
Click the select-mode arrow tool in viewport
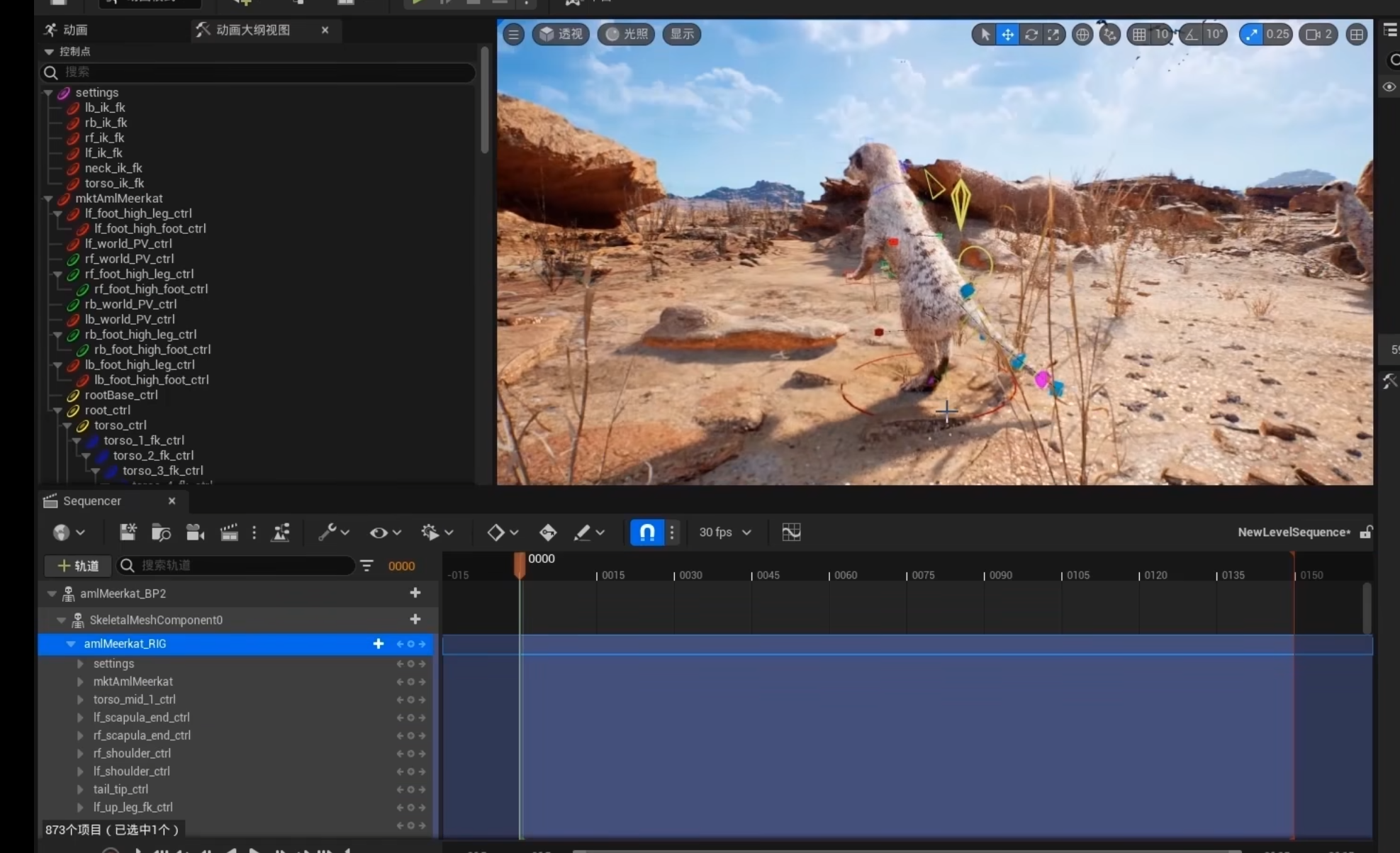[x=985, y=34]
